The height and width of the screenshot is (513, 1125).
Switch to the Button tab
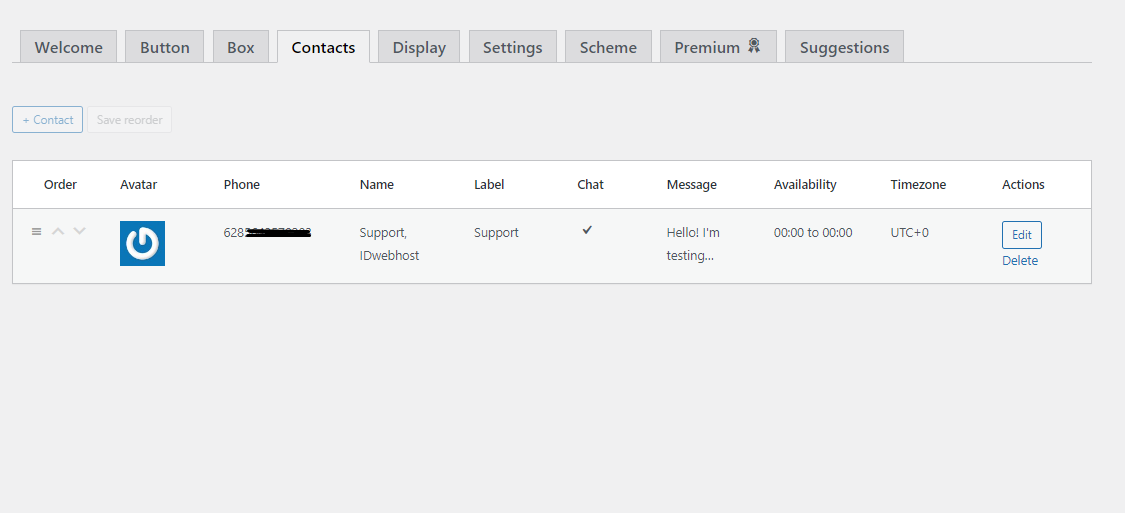pos(164,47)
